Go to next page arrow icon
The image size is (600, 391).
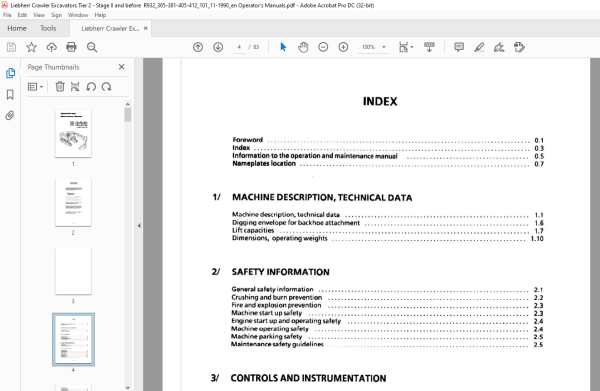coord(218,47)
